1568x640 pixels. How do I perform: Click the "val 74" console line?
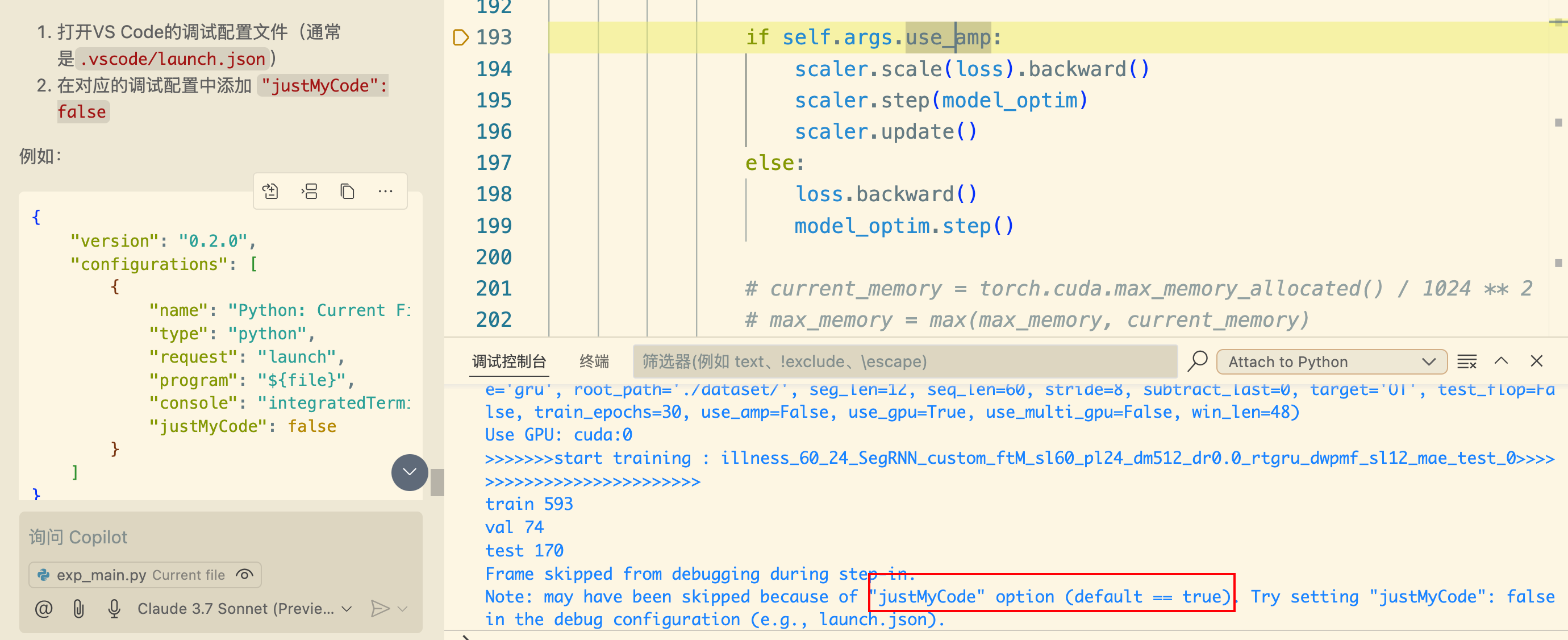(514, 527)
